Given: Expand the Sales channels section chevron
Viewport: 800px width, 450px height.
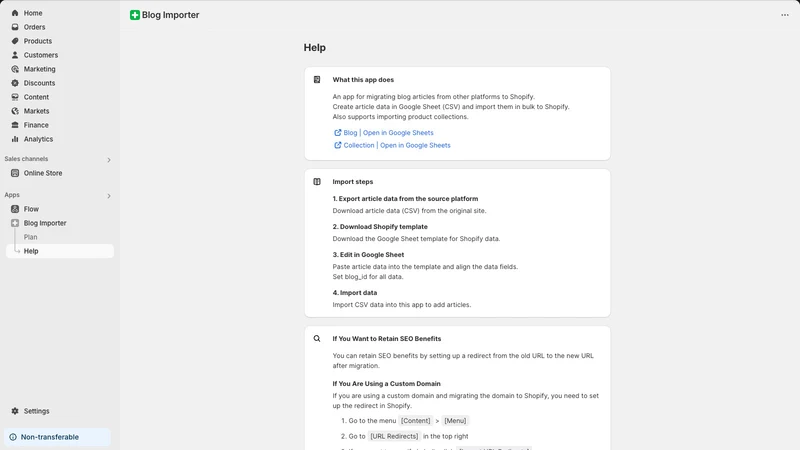Looking at the screenshot, I should [x=109, y=160].
